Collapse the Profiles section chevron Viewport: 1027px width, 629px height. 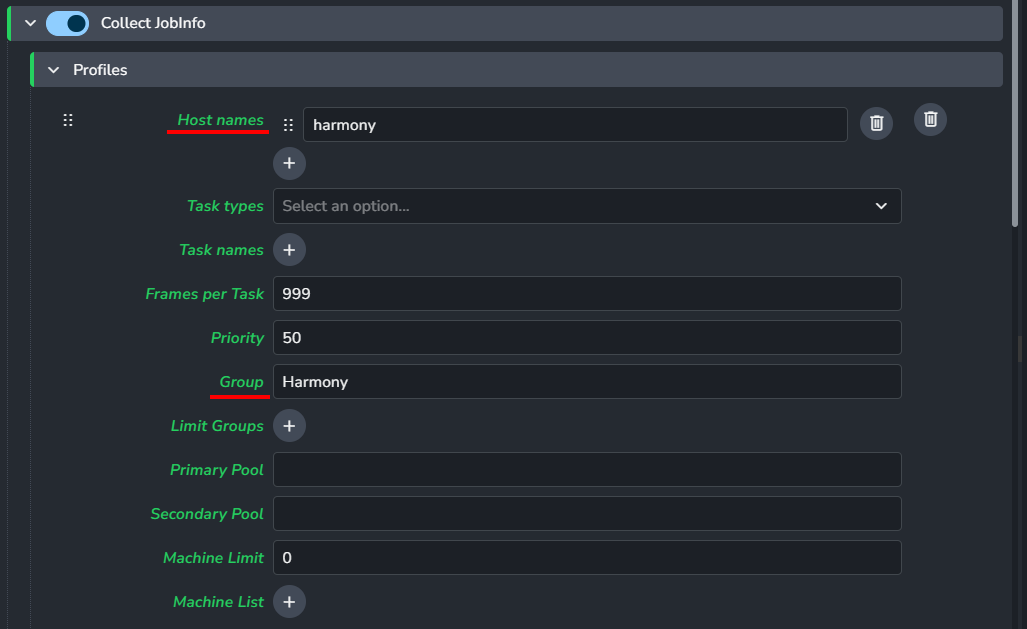tap(54, 69)
